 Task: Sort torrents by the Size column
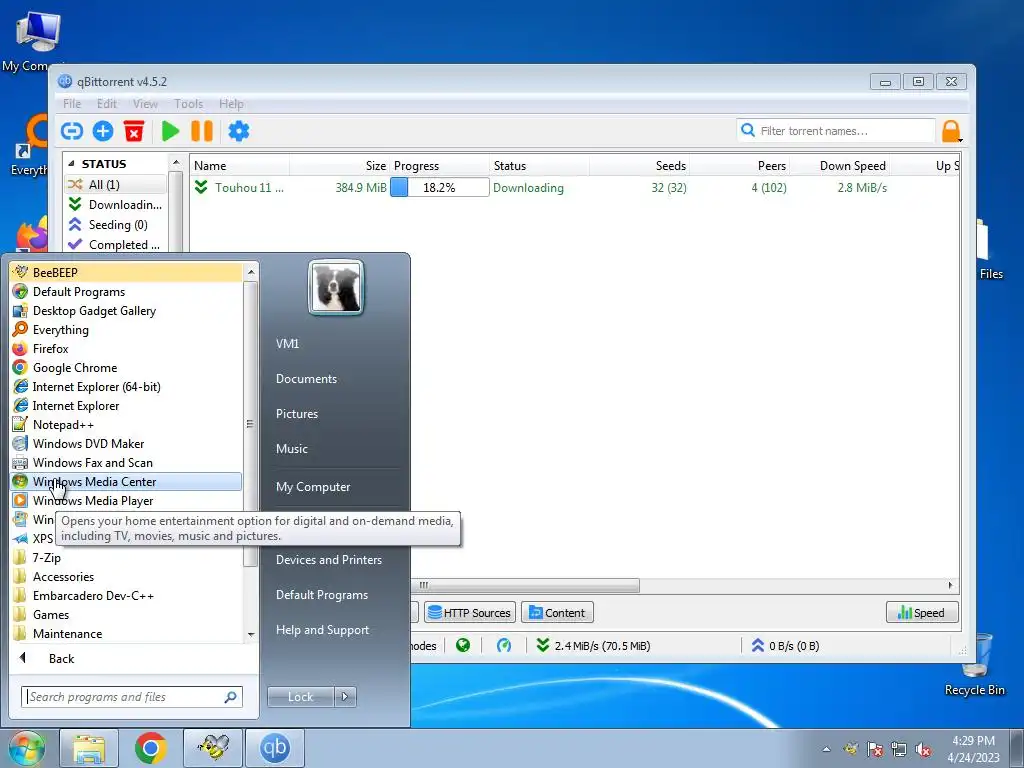340,166
